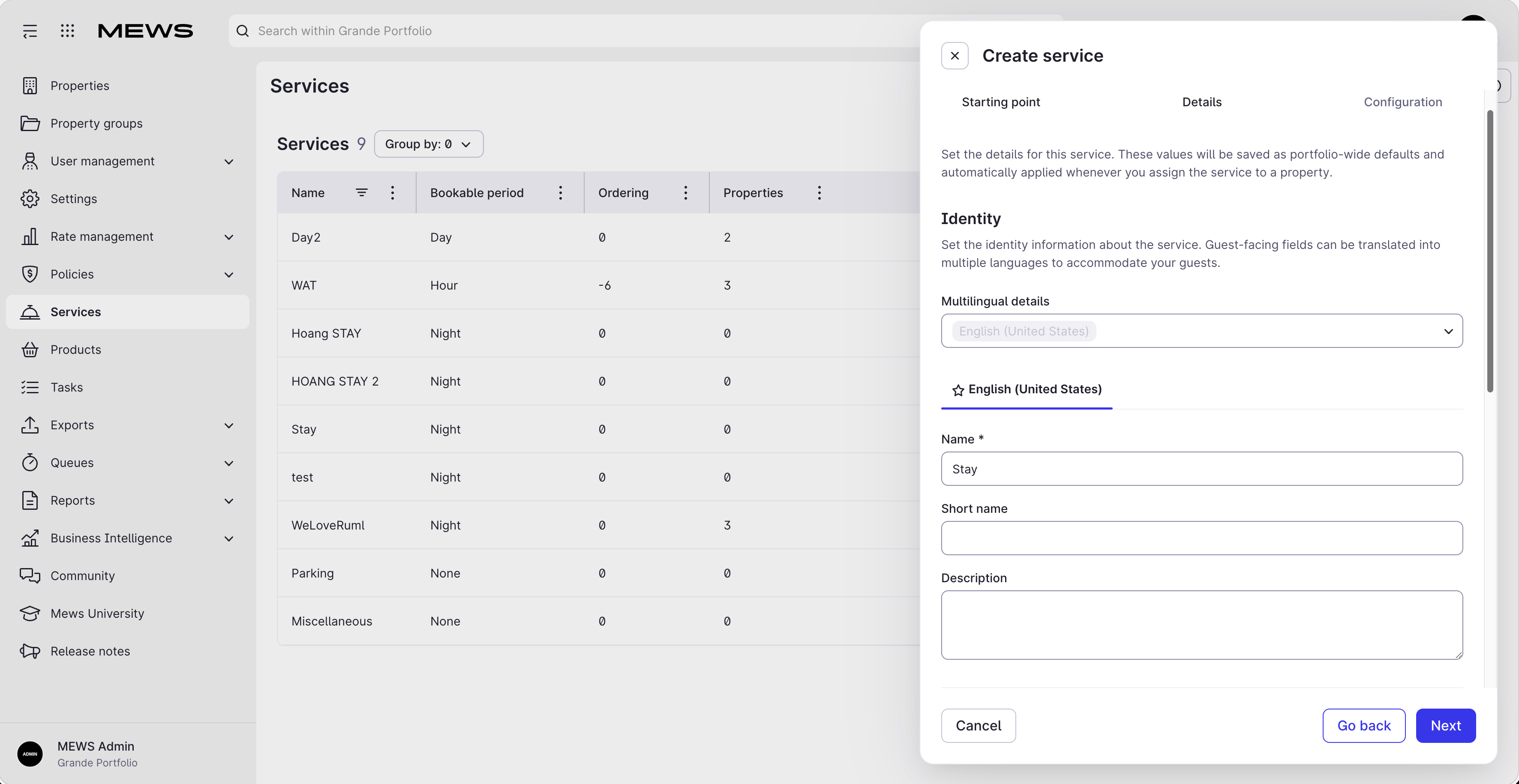Click the Queues timer icon
Viewport: 1519px width, 784px height.
[x=30, y=463]
